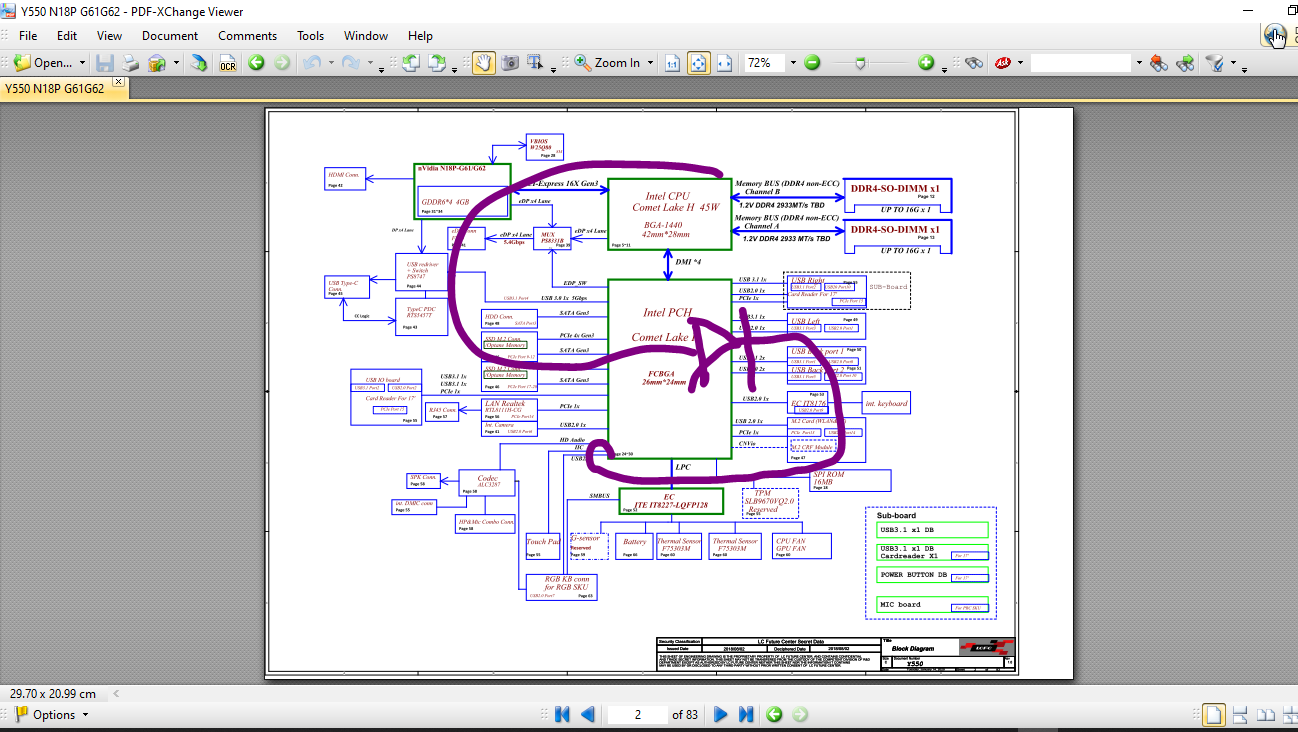Click the Ask search provider icon
Screen dimensions: 1298x732
click(x=1003, y=63)
